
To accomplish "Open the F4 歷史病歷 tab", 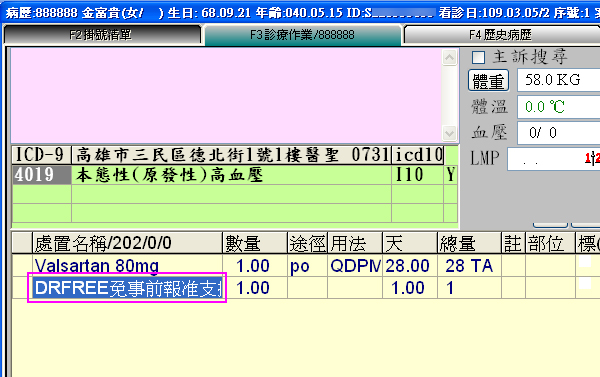I will pyautogui.click(x=502, y=35).
